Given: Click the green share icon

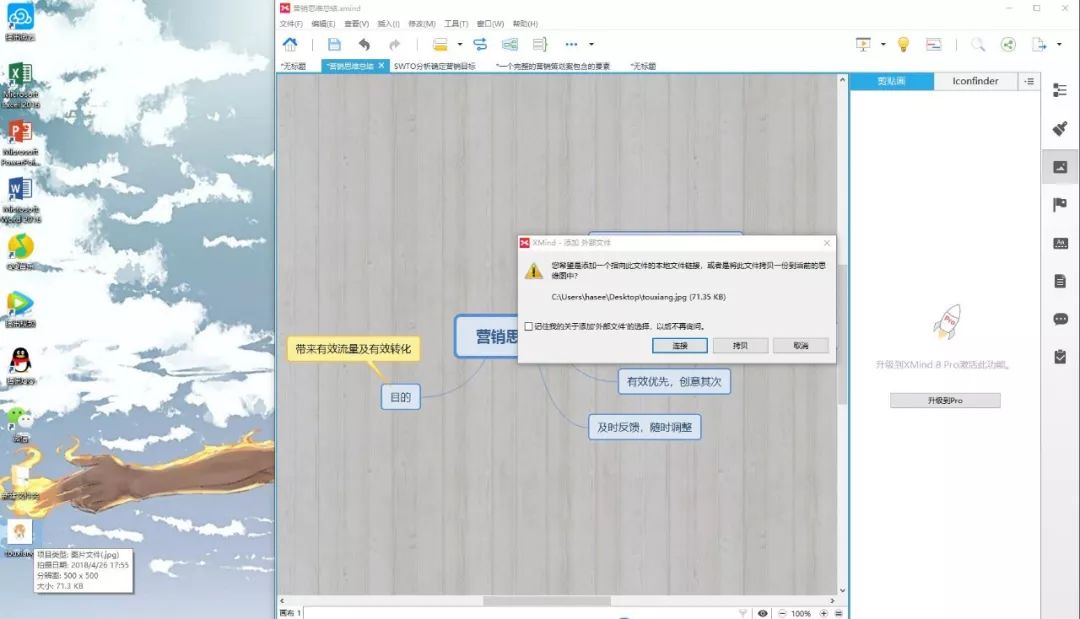Looking at the screenshot, I should coord(1008,45).
